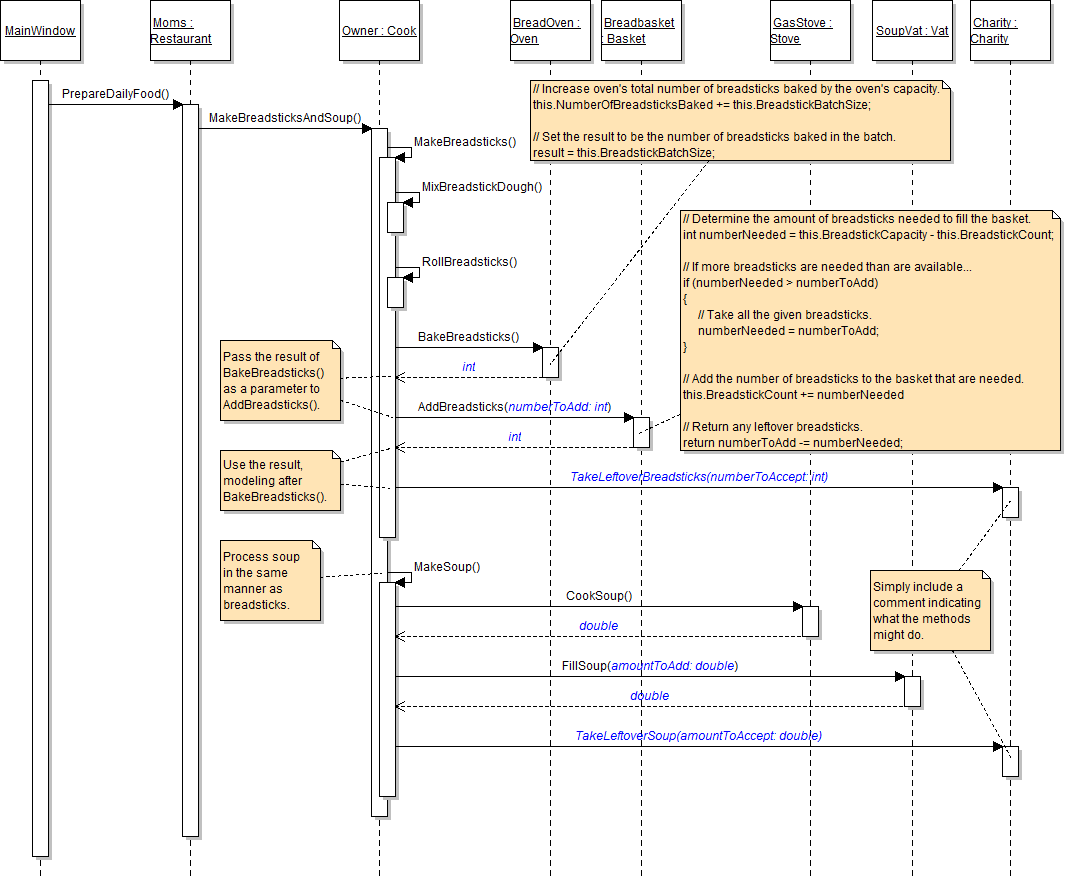Click the MakeBreadsticksAndSoup() message label
1065x895 pixels.
(284, 118)
